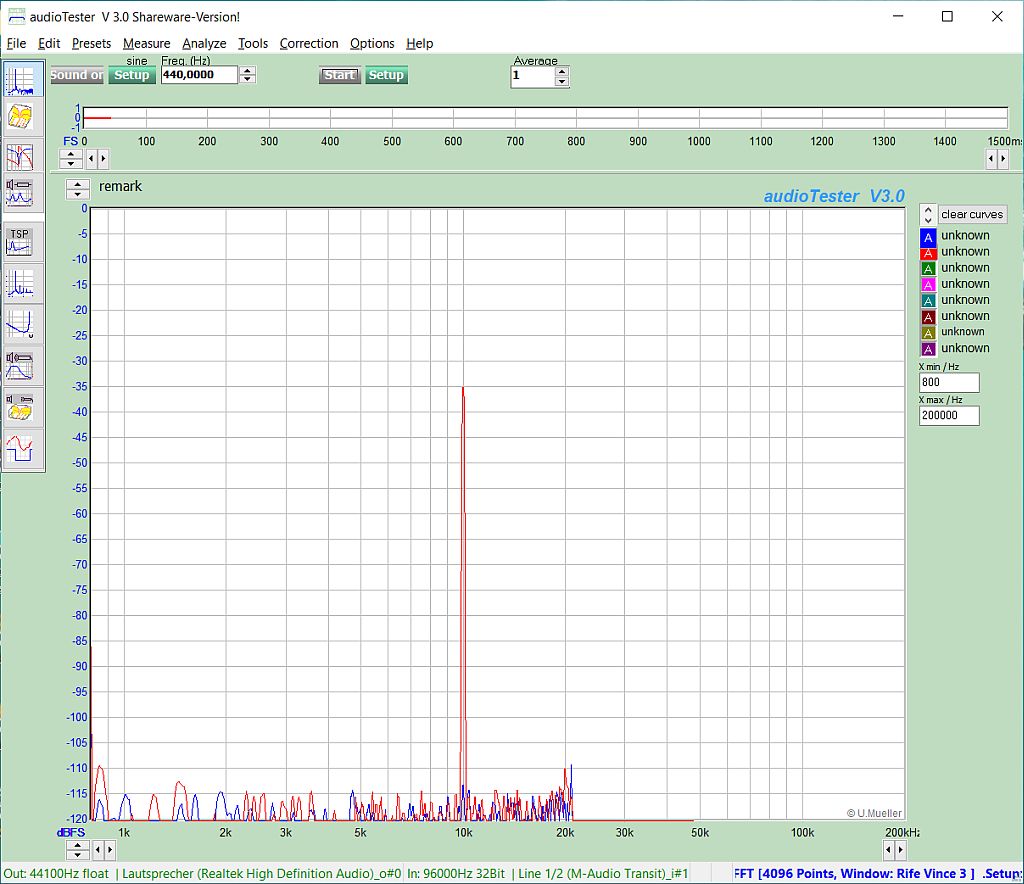Toggle the green A curve box

click(928, 268)
